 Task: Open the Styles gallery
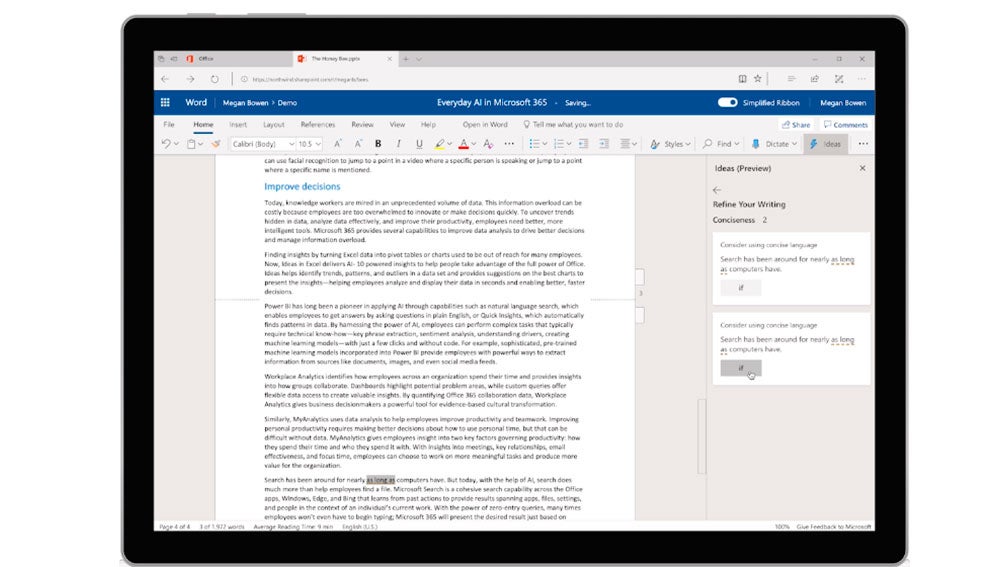(670, 144)
